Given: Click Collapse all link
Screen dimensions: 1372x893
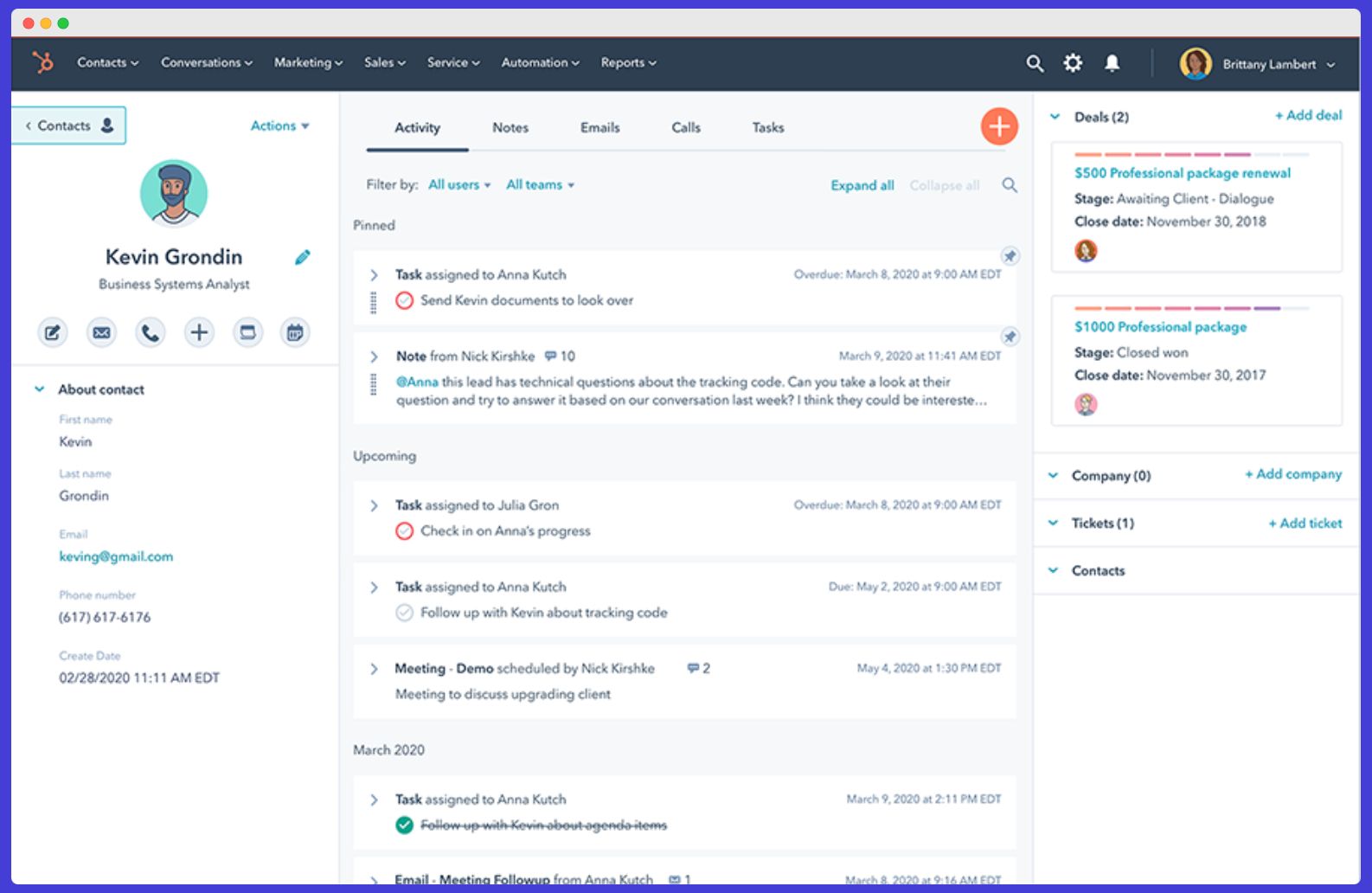Looking at the screenshot, I should click(945, 185).
